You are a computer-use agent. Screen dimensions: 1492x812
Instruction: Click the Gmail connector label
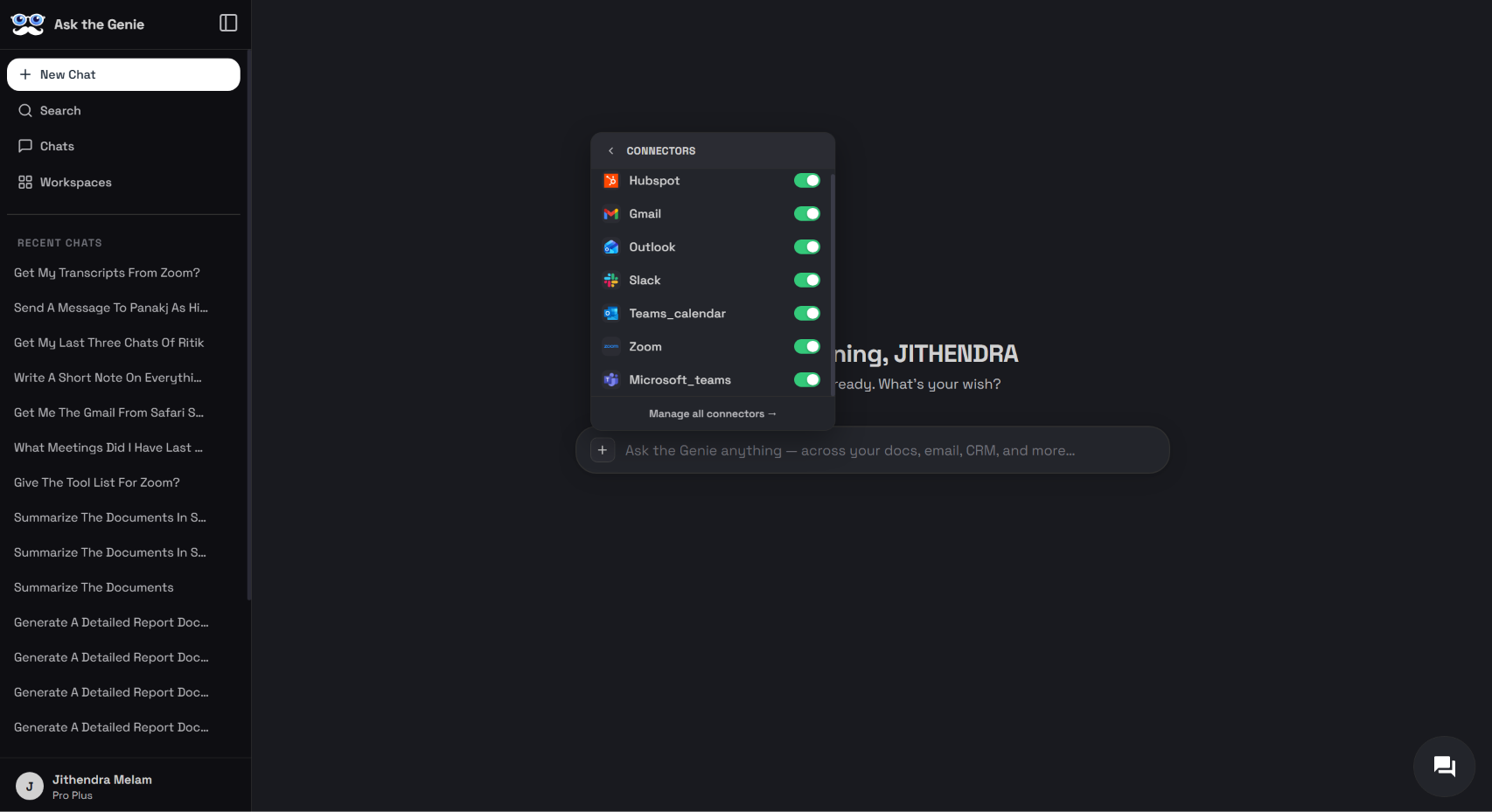pyautogui.click(x=645, y=213)
